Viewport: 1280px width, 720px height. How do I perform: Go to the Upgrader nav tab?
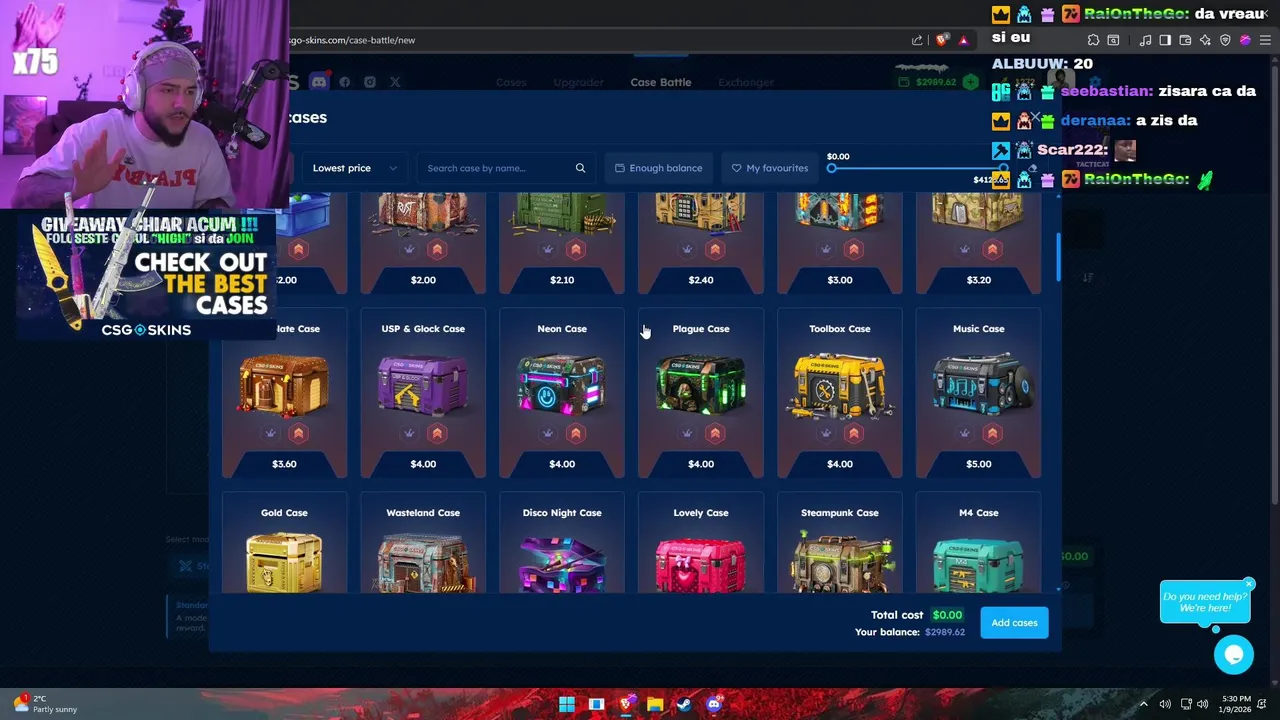click(578, 82)
